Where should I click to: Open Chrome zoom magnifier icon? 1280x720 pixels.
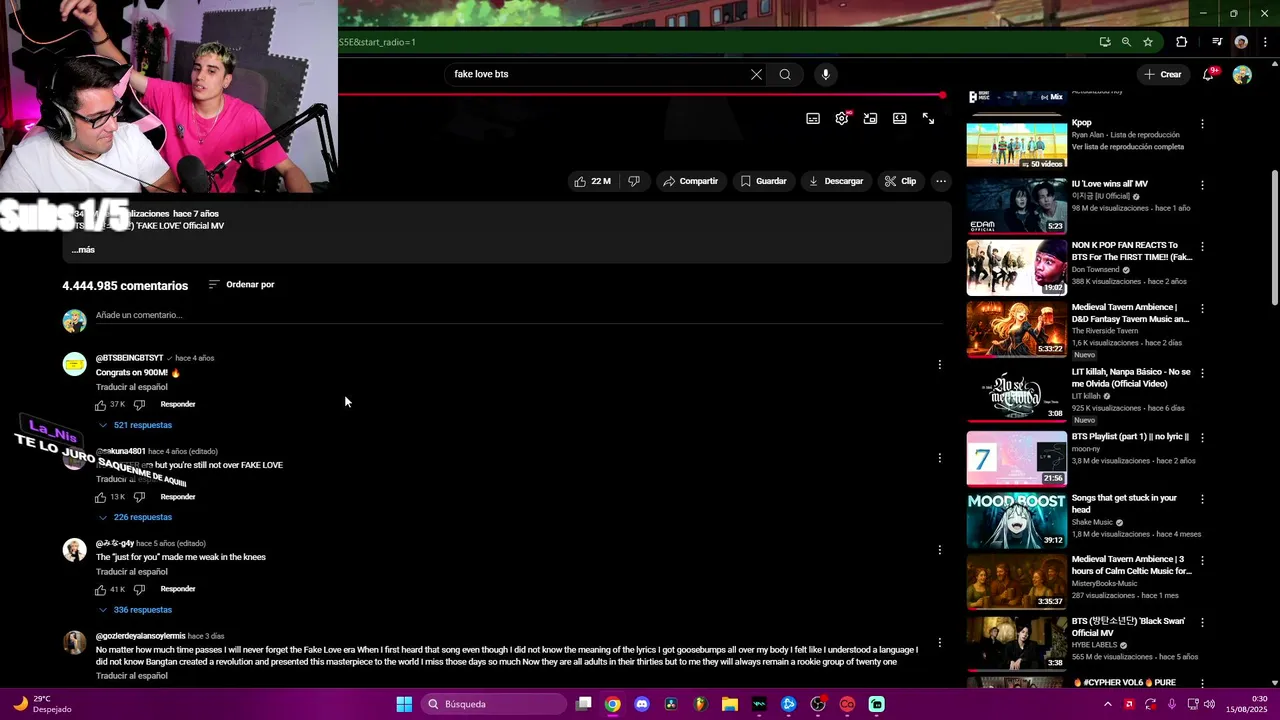(1126, 42)
